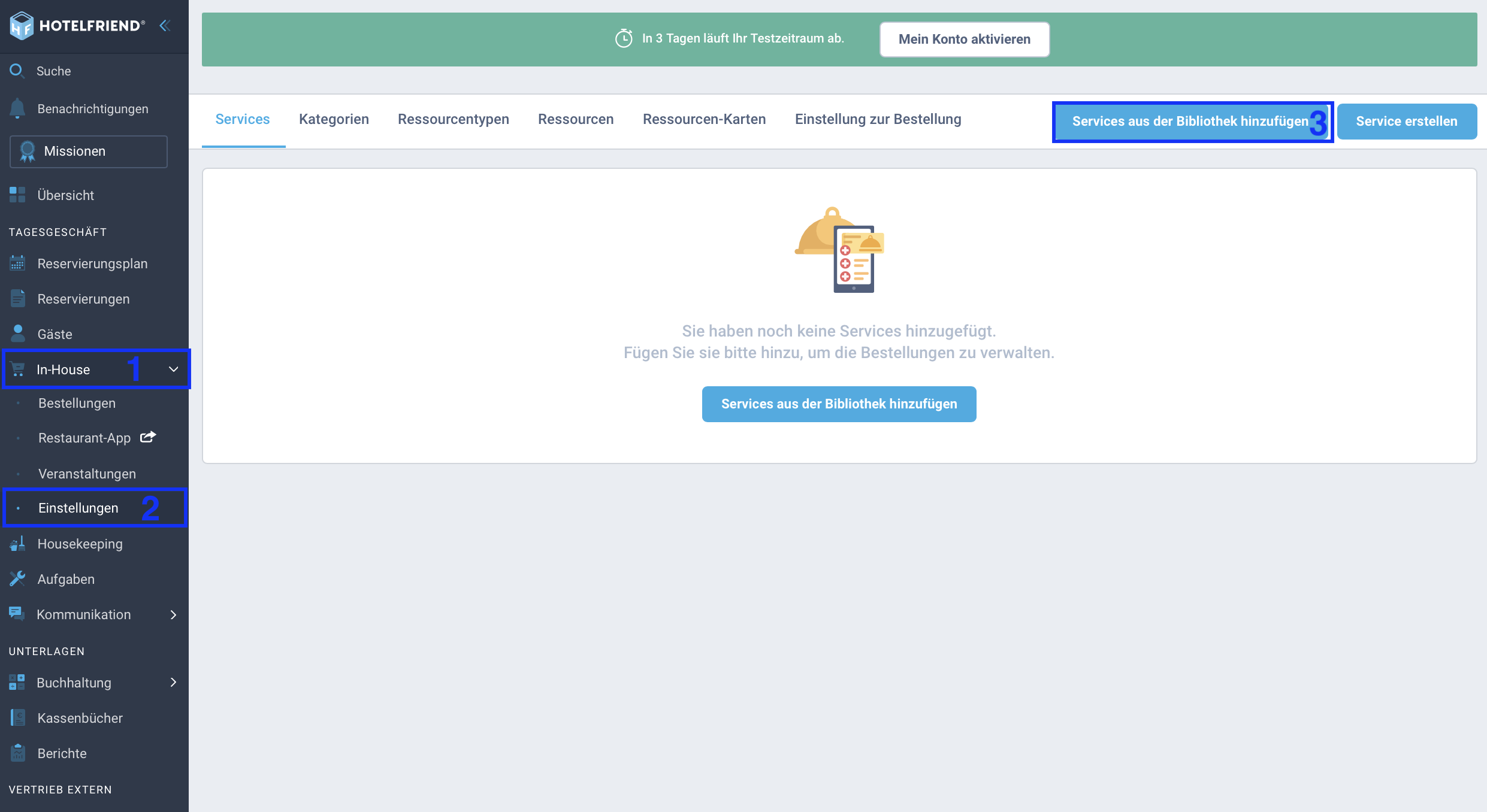
Task: Click the Suche magnifier icon
Action: tap(17, 71)
